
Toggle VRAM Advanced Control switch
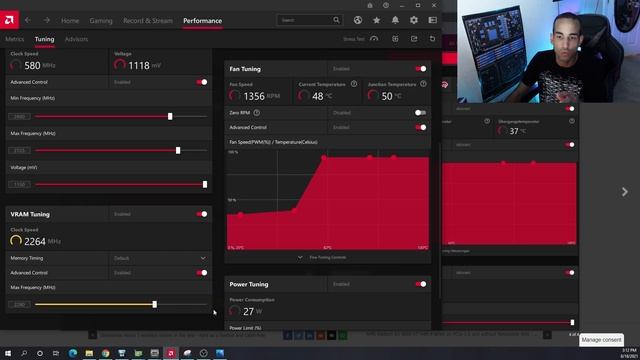coord(202,273)
